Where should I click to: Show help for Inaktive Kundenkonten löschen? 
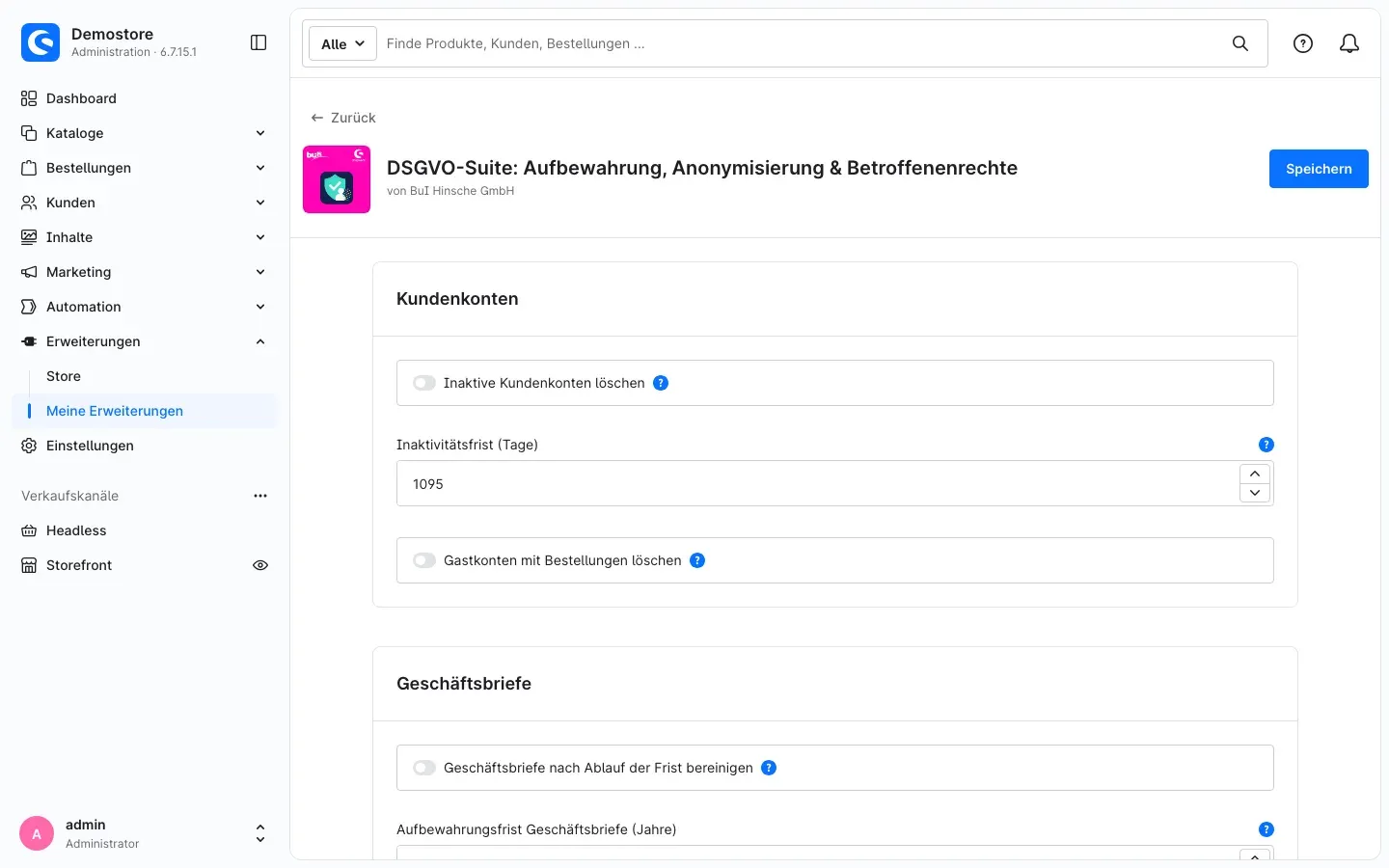click(661, 383)
